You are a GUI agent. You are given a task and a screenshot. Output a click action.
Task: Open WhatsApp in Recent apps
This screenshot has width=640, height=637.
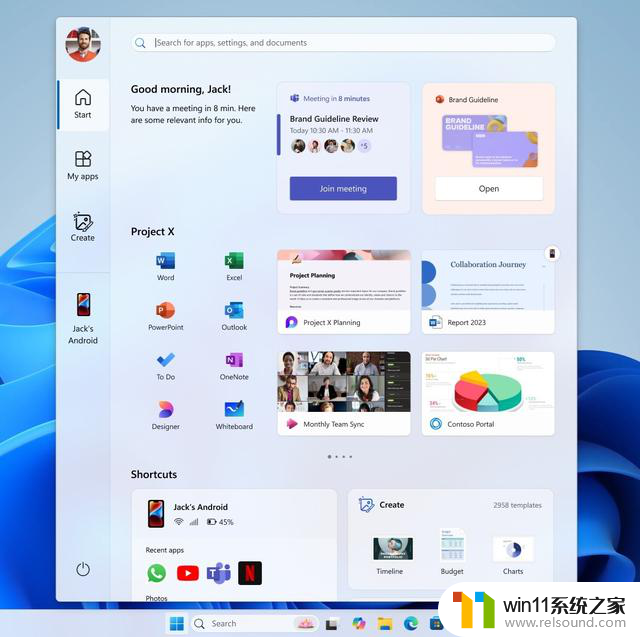pyautogui.click(x=157, y=573)
